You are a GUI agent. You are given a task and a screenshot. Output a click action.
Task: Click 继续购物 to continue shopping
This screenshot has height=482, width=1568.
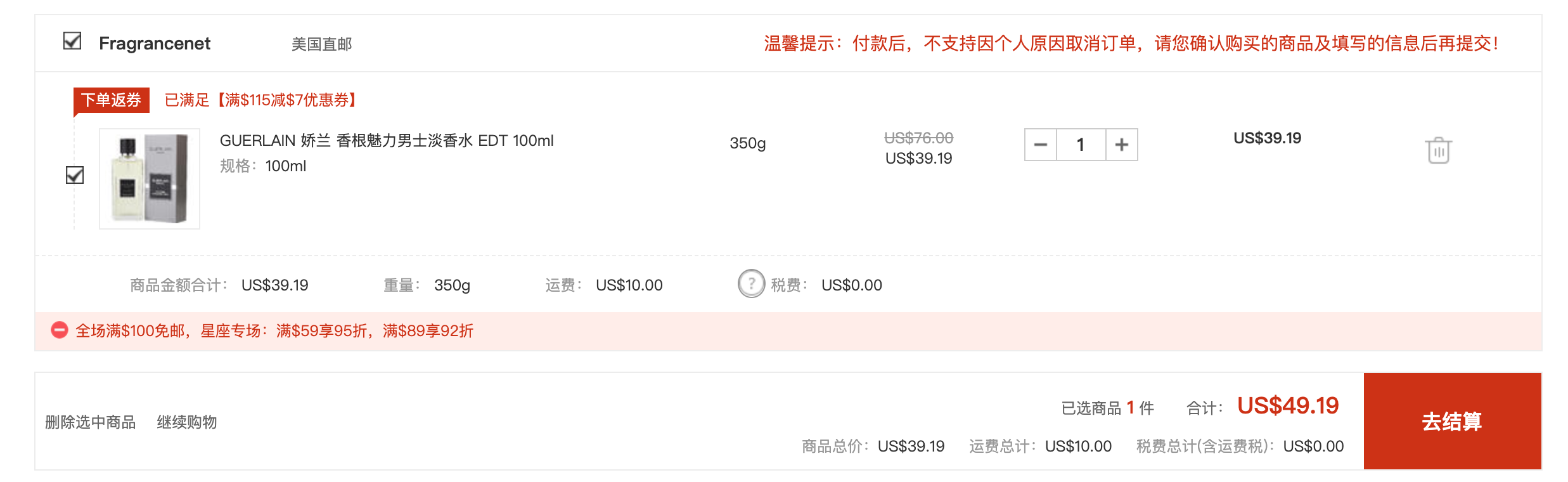187,422
